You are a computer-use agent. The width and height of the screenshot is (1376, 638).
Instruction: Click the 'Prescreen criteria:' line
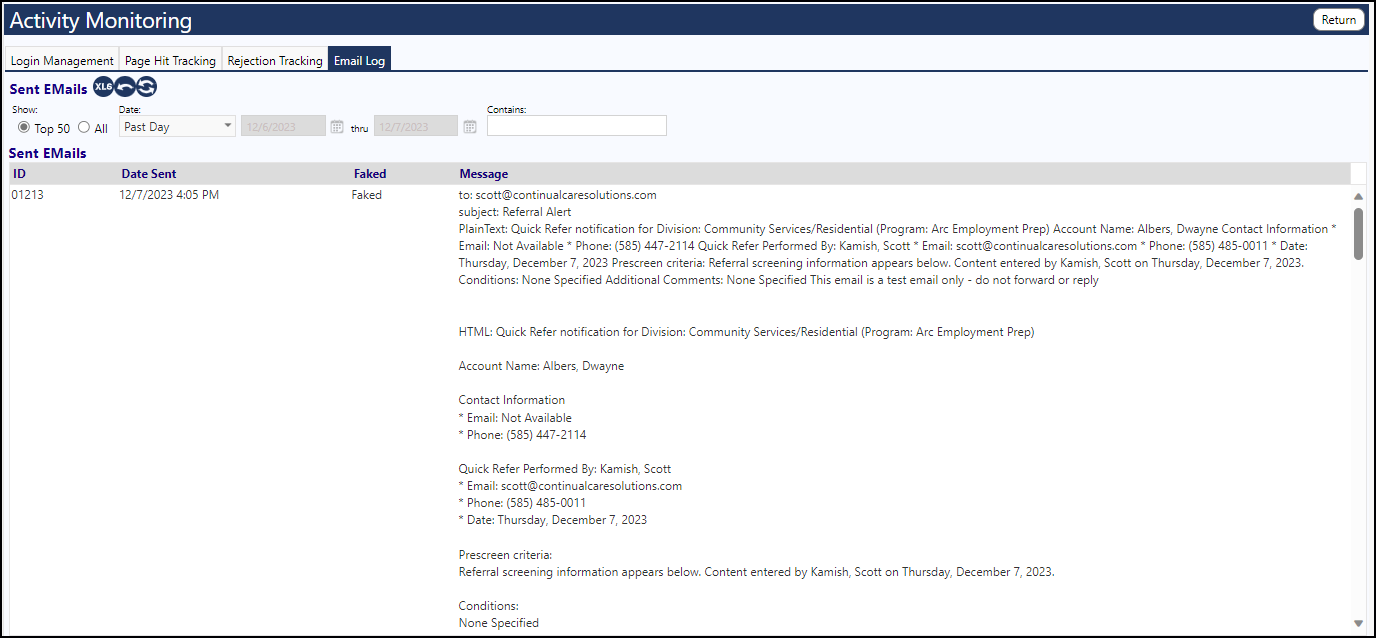tap(505, 555)
